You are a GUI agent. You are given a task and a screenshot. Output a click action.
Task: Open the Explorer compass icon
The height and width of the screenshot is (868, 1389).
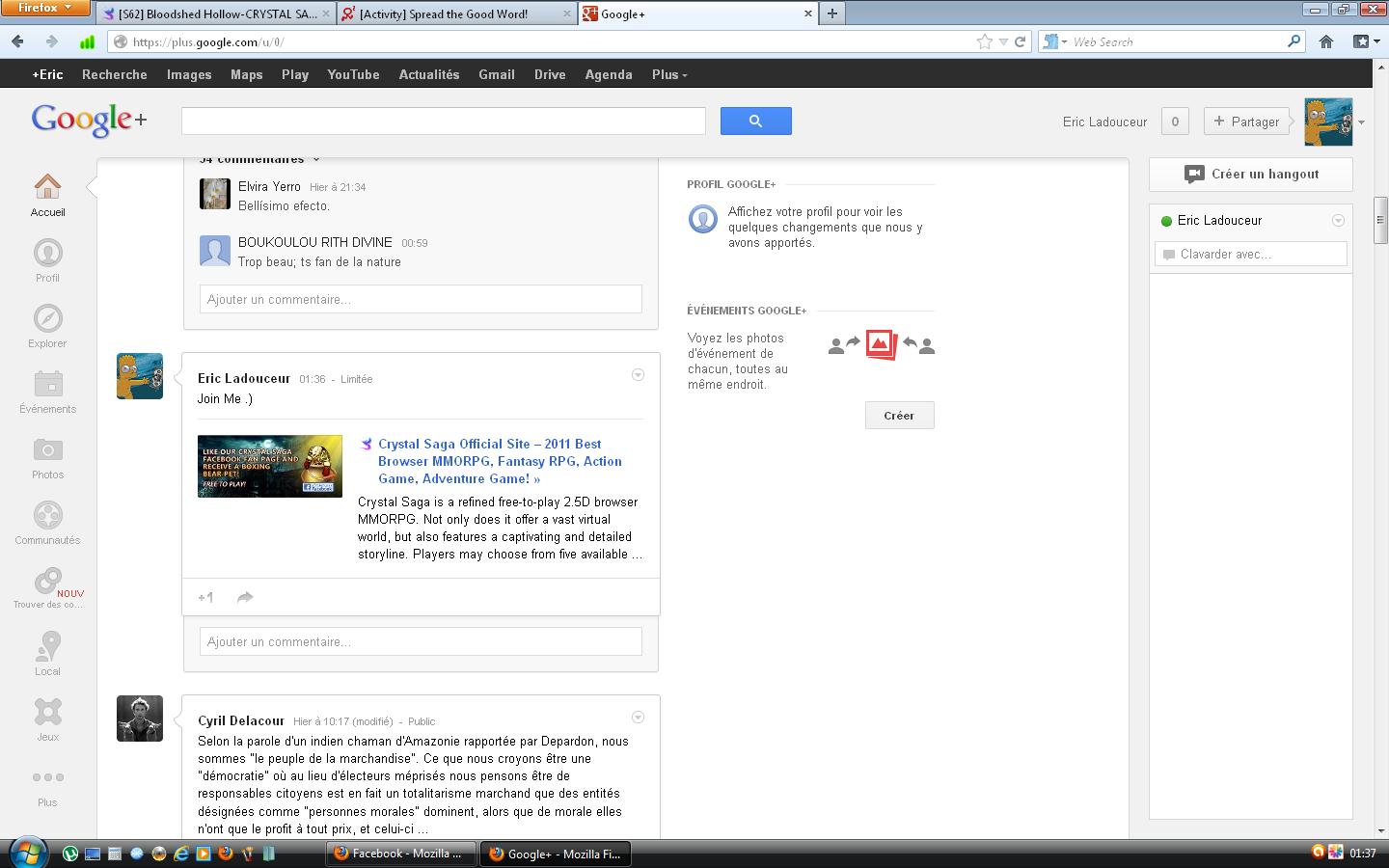(x=47, y=319)
